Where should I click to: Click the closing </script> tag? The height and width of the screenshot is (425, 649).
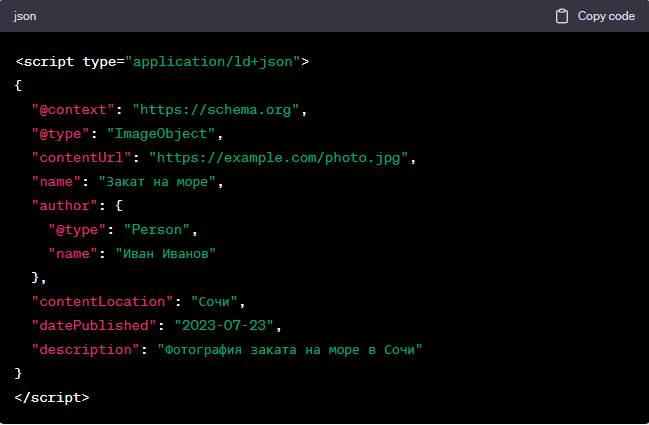click(x=52, y=398)
